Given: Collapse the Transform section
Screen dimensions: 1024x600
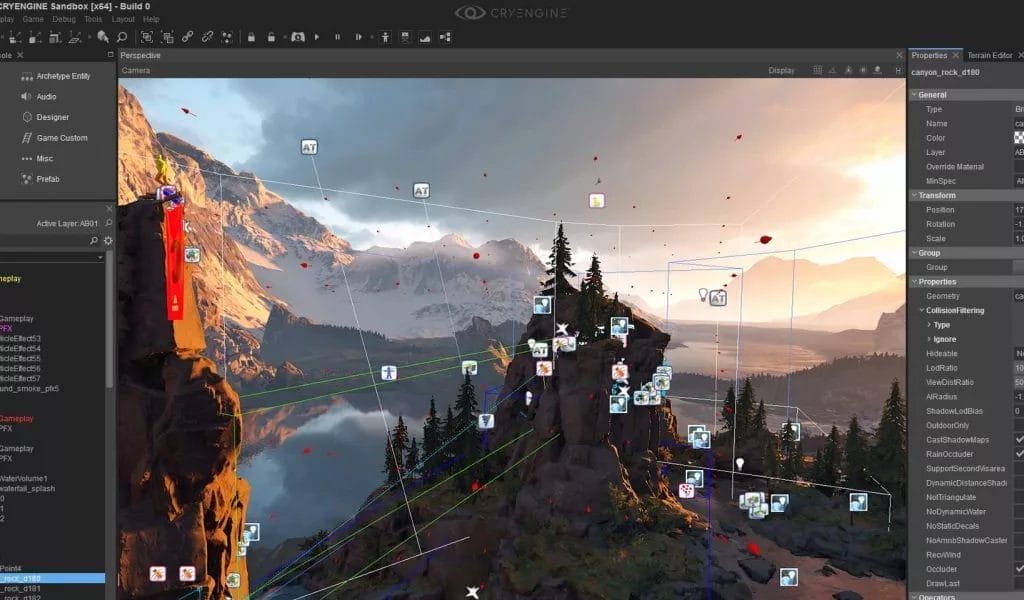Looking at the screenshot, I should click(916, 195).
